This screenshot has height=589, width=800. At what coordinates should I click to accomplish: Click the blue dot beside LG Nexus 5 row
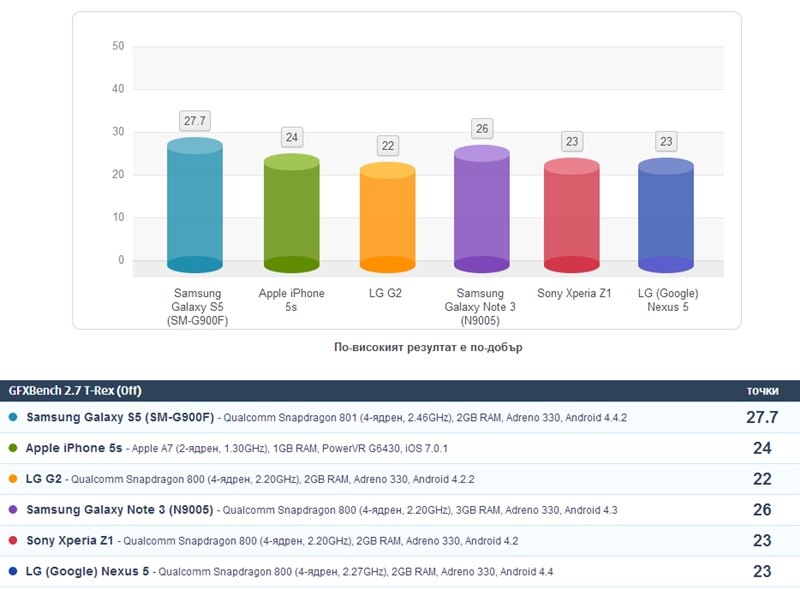[x=13, y=571]
